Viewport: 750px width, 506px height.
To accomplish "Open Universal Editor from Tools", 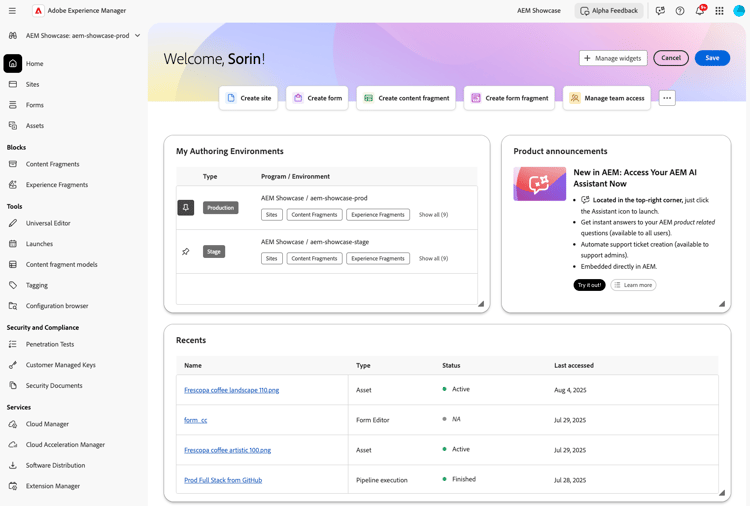I will (x=48, y=223).
